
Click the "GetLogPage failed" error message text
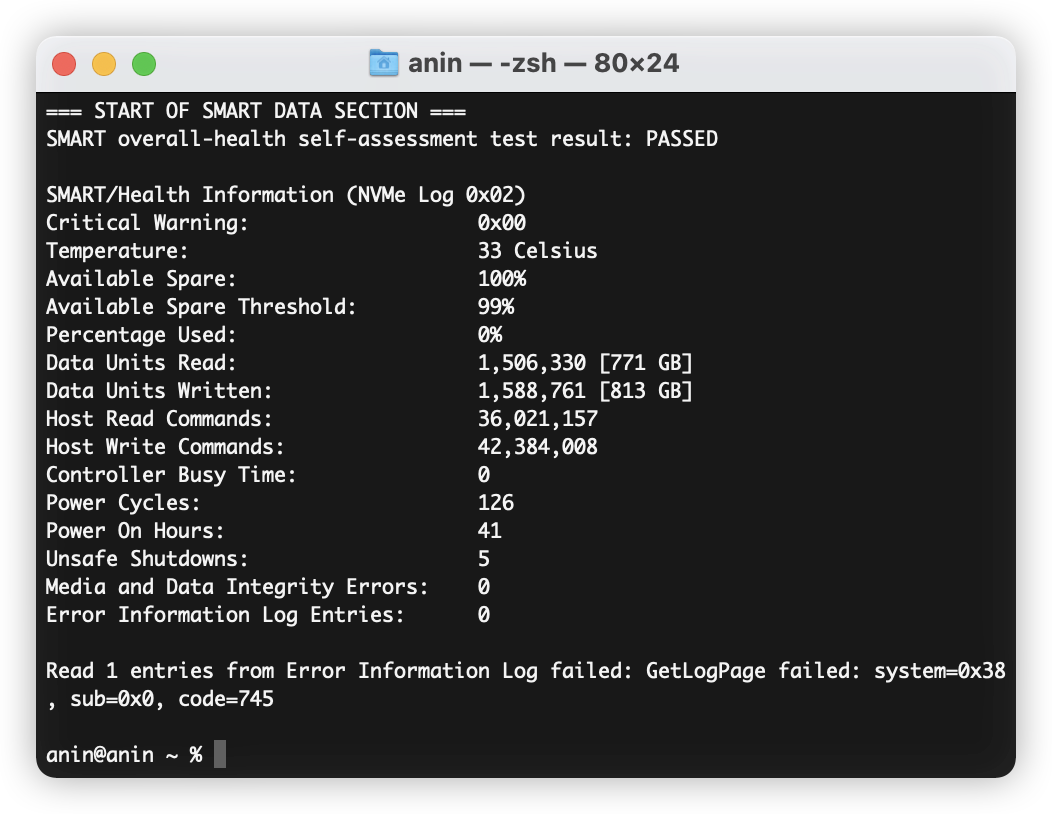(753, 671)
